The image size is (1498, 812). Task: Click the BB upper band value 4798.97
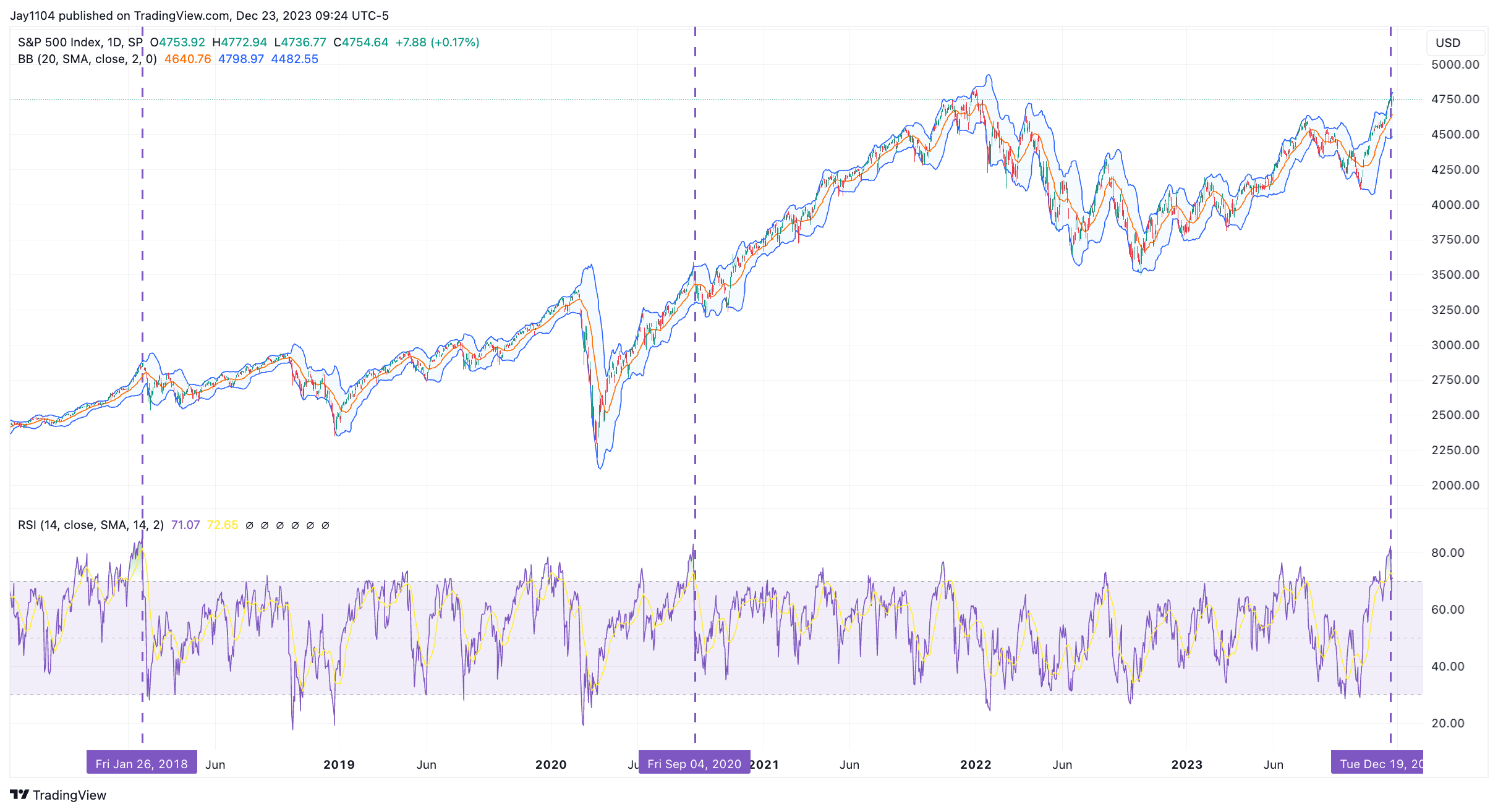(240, 59)
